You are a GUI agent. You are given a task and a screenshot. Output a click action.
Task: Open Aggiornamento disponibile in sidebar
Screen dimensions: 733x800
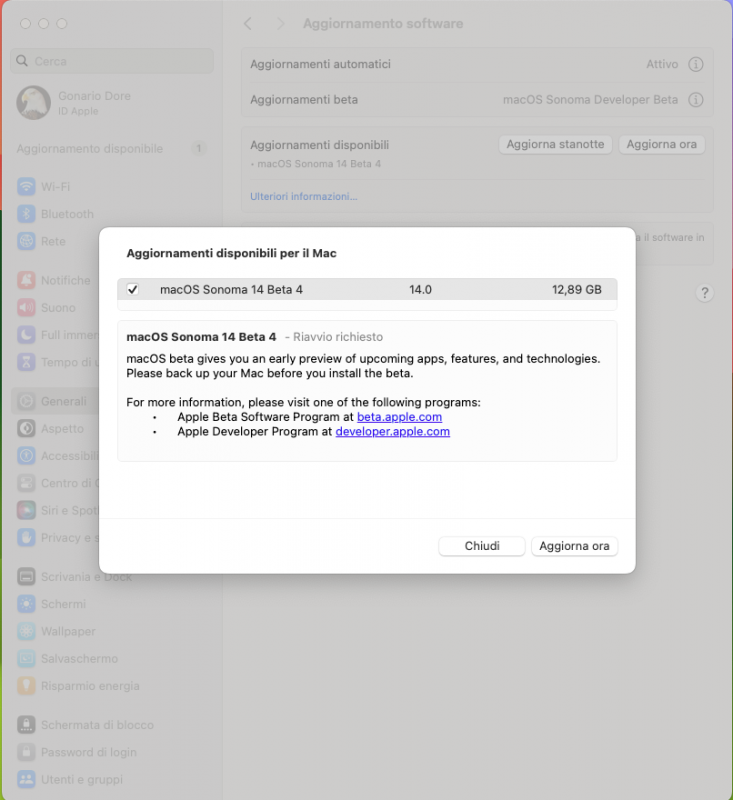(x=112, y=148)
